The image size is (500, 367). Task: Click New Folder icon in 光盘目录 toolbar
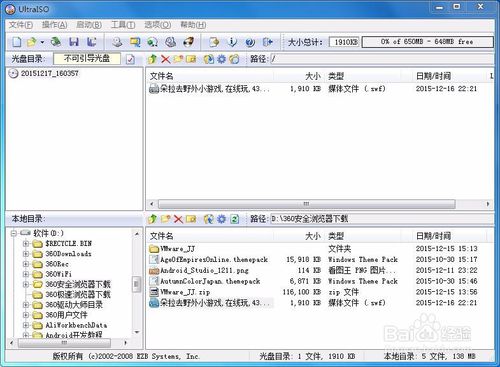178,59
